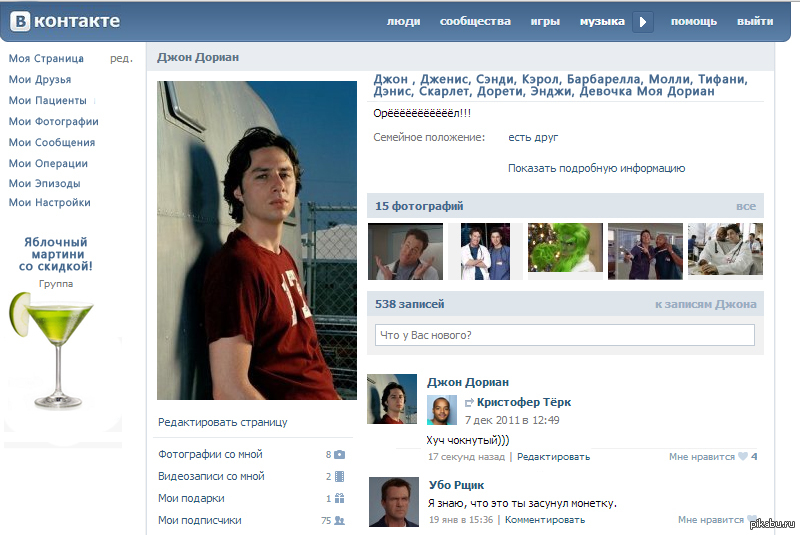Open Мои Настройки from the sidebar

coord(50,202)
